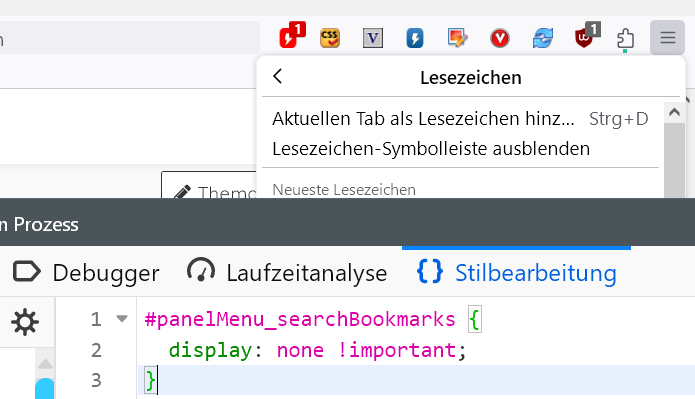Click the red Vivaldi-style V icon
695x399 pixels.
pyautogui.click(x=500, y=38)
